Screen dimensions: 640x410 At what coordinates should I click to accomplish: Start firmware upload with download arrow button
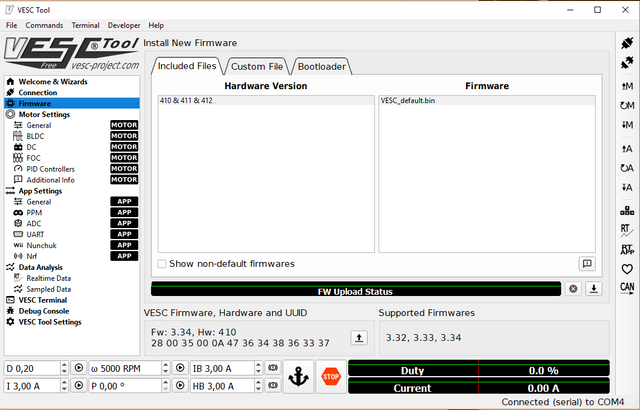click(594, 289)
